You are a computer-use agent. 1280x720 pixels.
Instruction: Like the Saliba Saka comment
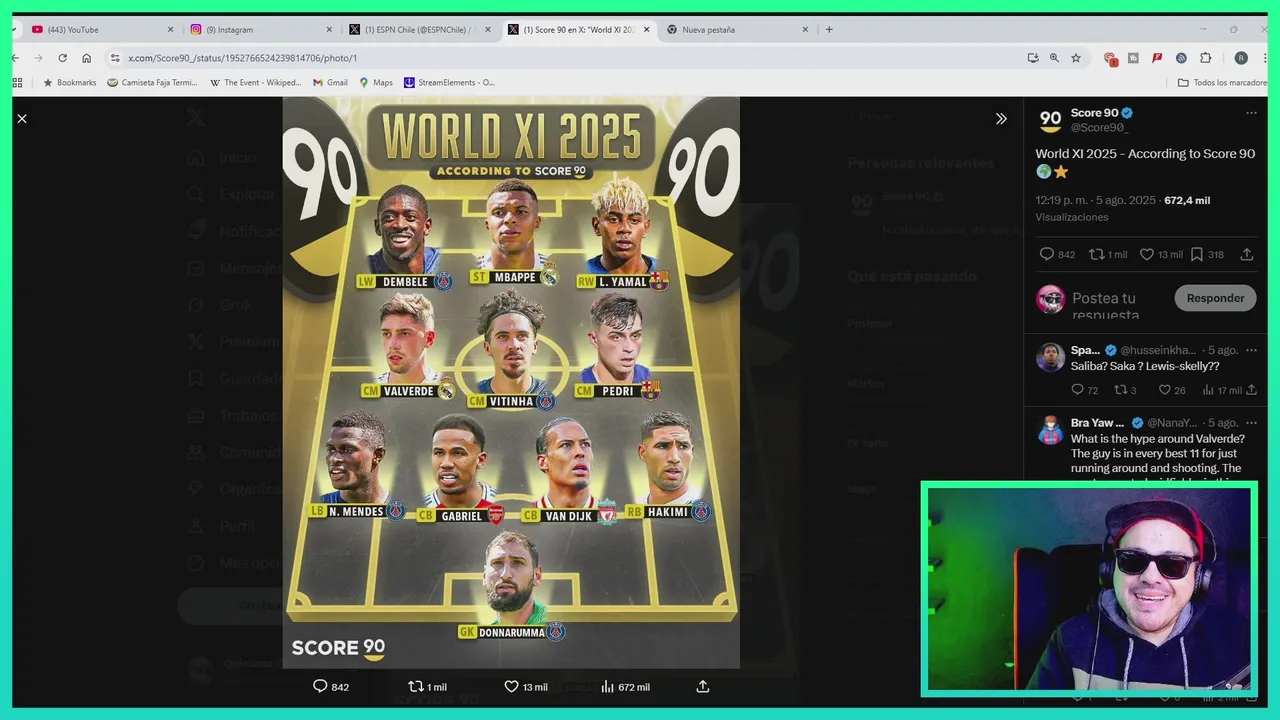(x=1171, y=390)
